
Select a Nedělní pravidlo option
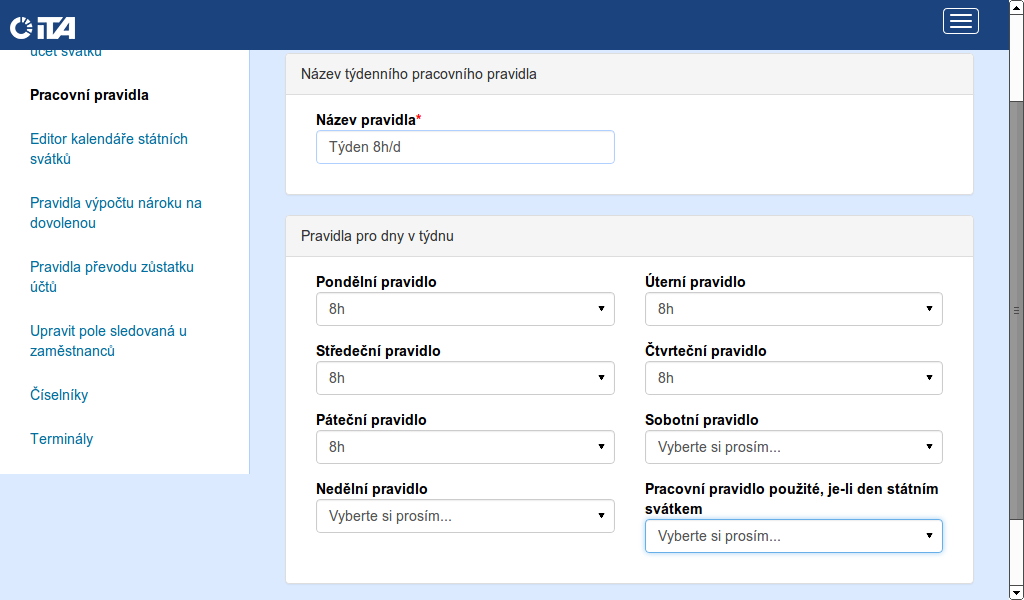[x=465, y=516]
